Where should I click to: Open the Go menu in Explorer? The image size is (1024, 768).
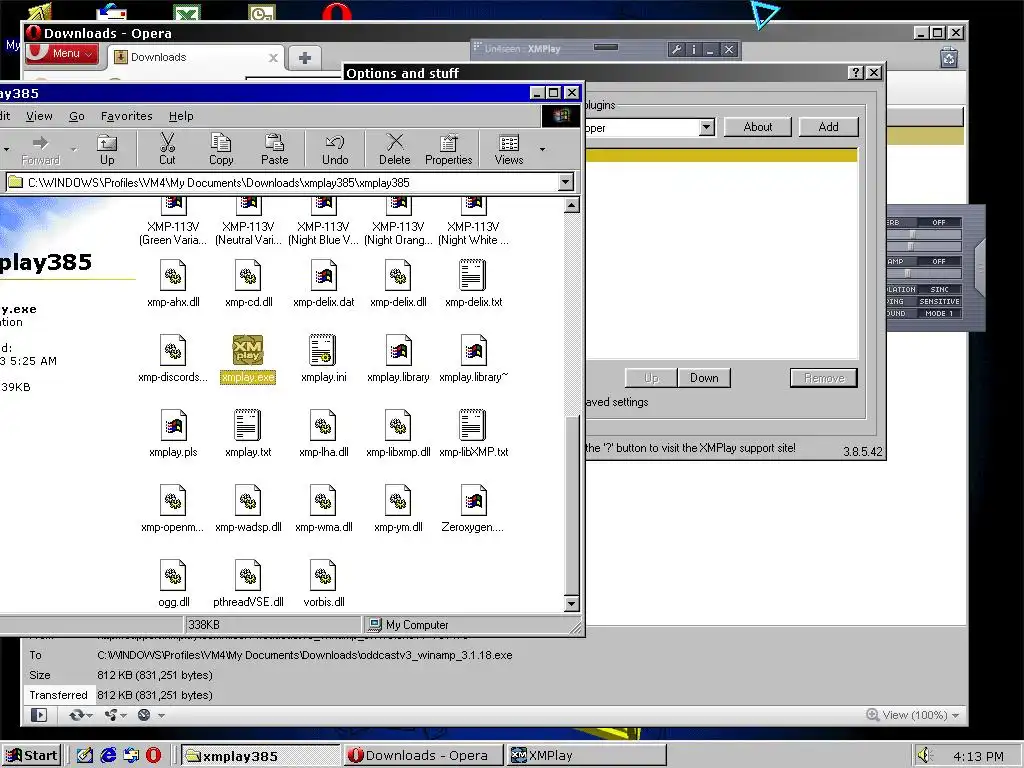[x=77, y=116]
